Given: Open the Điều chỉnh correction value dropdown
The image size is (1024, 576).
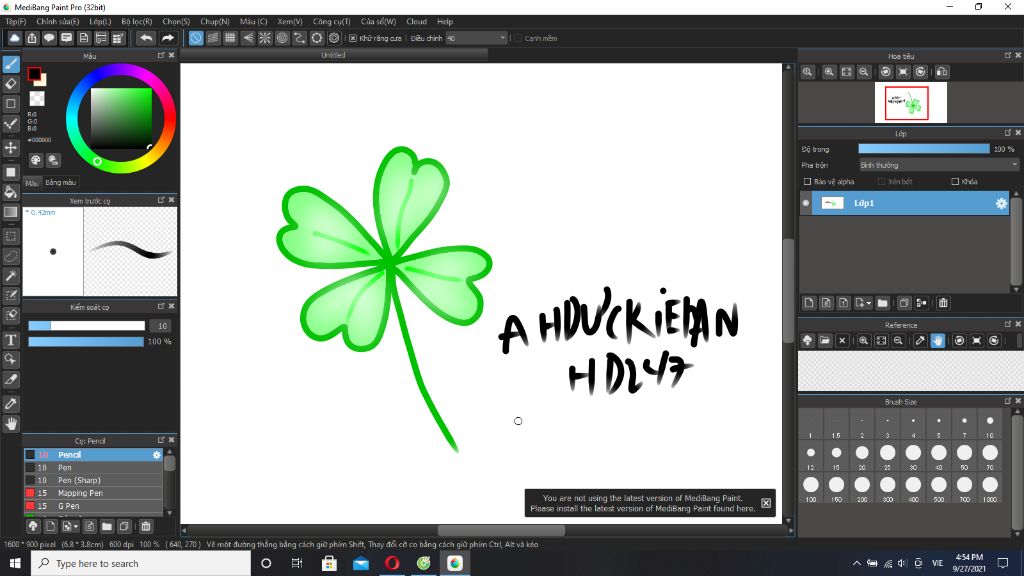Looking at the screenshot, I should click(476, 39).
